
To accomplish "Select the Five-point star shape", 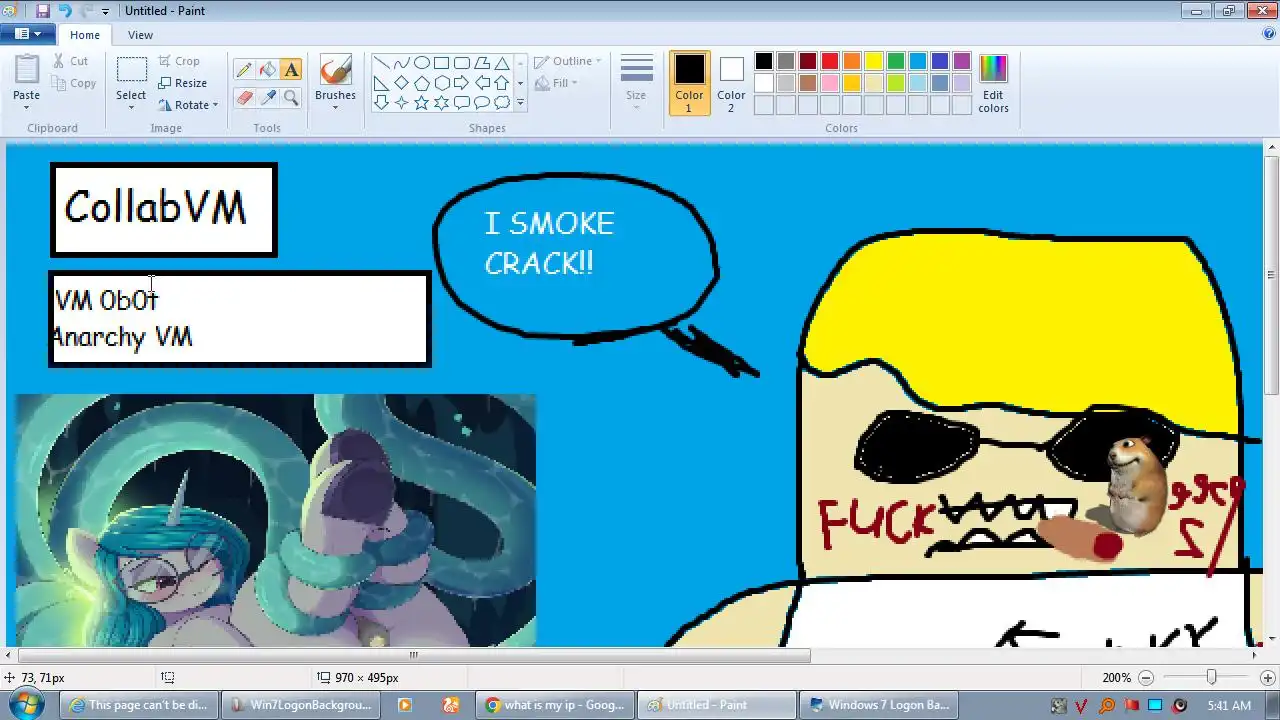I will tap(422, 103).
